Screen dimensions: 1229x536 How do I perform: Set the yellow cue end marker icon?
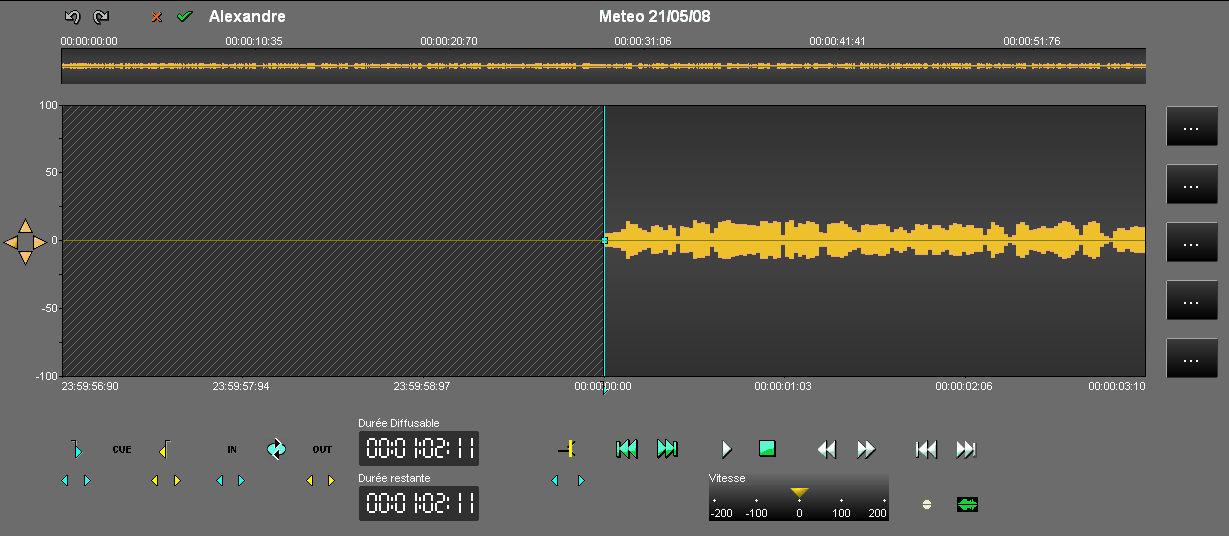click(x=165, y=449)
